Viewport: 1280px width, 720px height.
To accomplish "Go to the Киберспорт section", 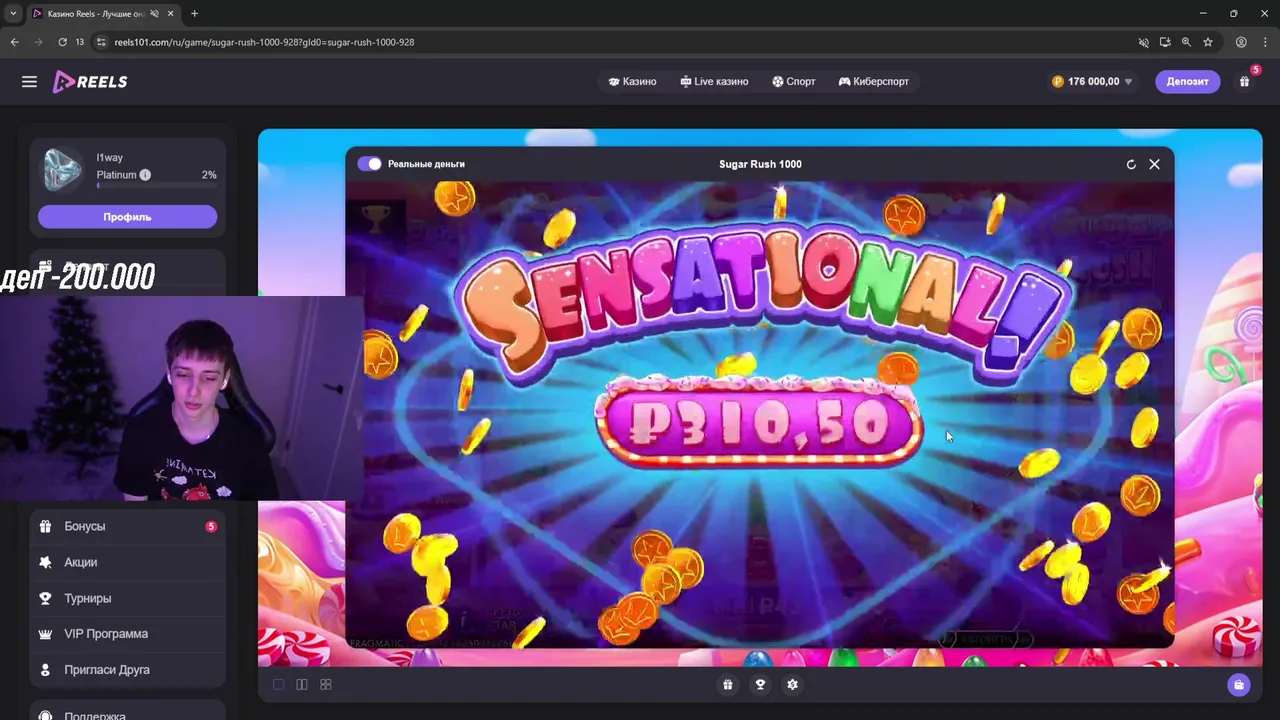I will (x=873, y=82).
